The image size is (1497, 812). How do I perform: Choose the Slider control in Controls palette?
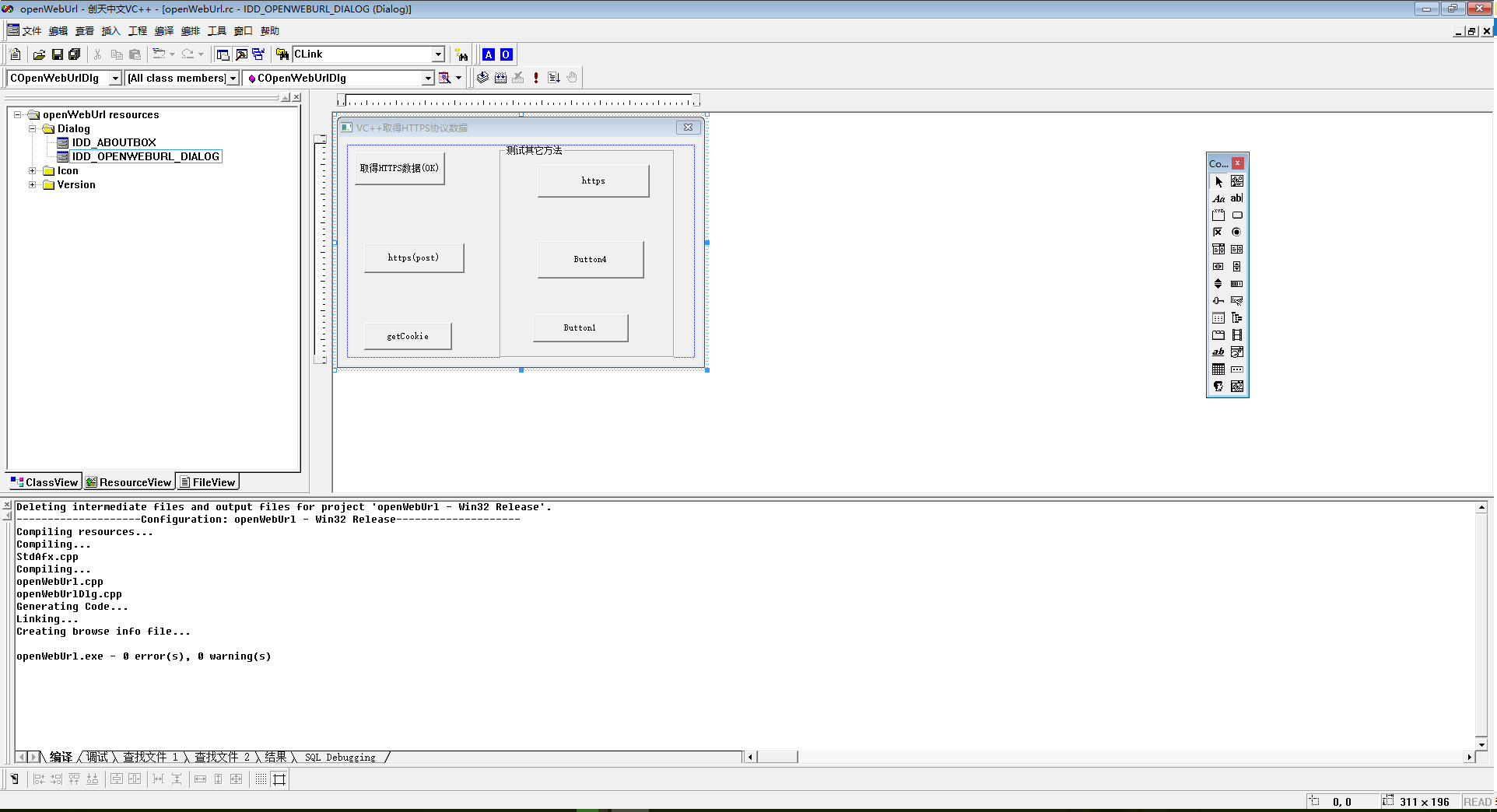(1218, 301)
